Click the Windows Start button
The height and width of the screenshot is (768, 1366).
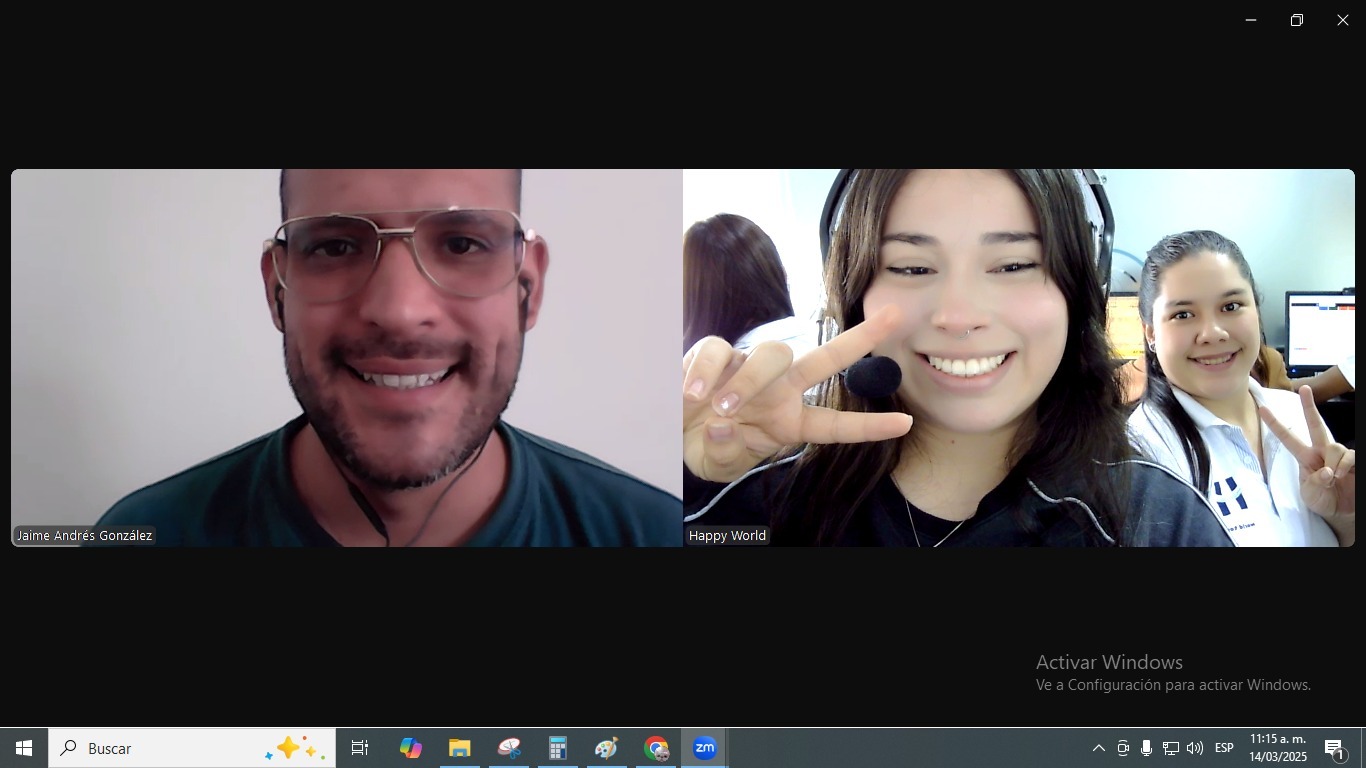click(x=24, y=748)
